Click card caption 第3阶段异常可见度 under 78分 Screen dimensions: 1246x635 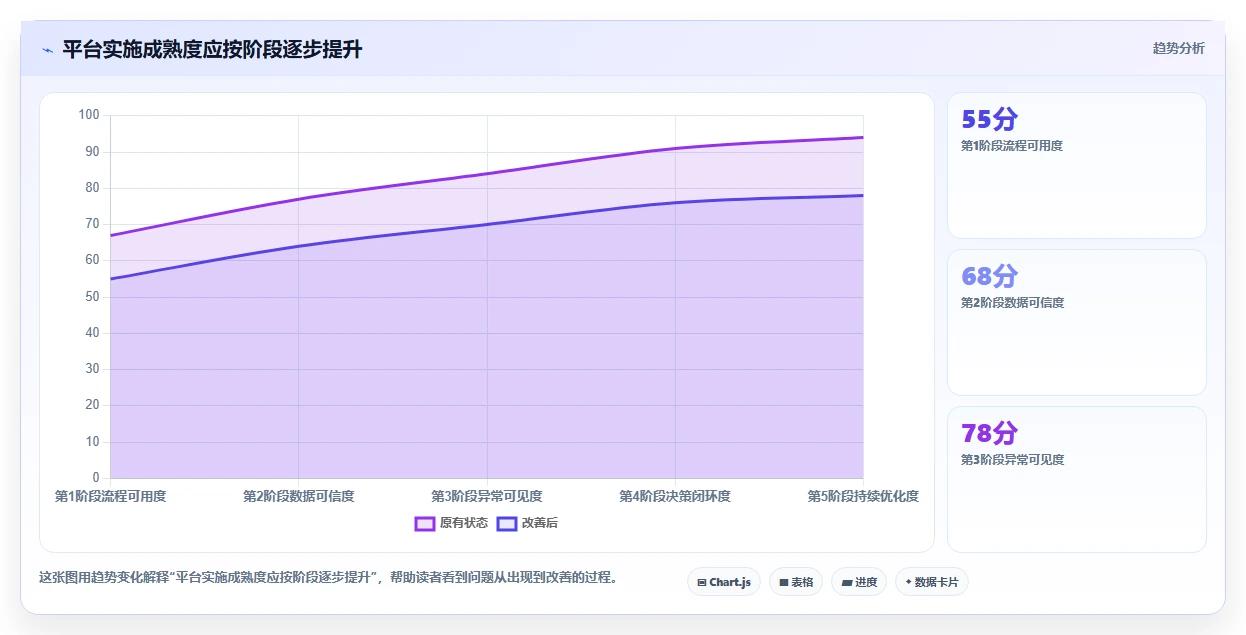click(x=1012, y=460)
